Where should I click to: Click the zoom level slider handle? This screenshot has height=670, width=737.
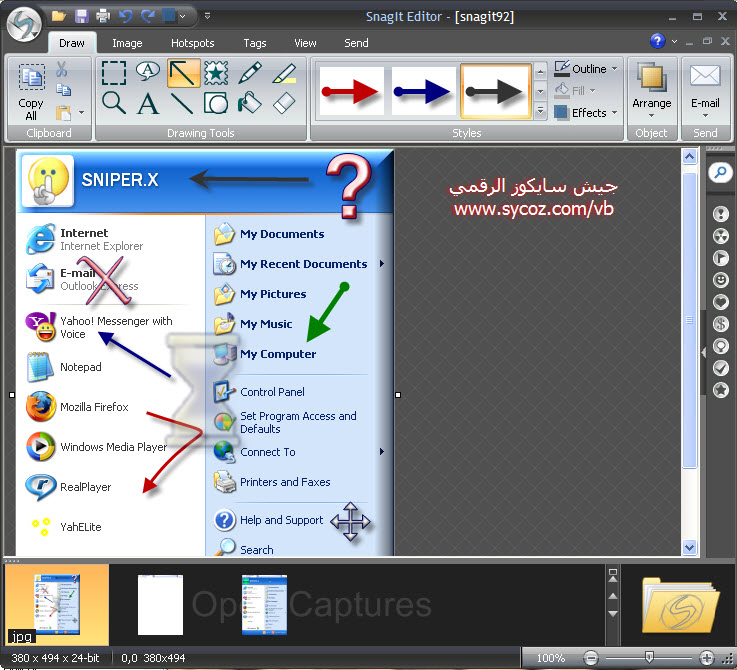coord(649,656)
